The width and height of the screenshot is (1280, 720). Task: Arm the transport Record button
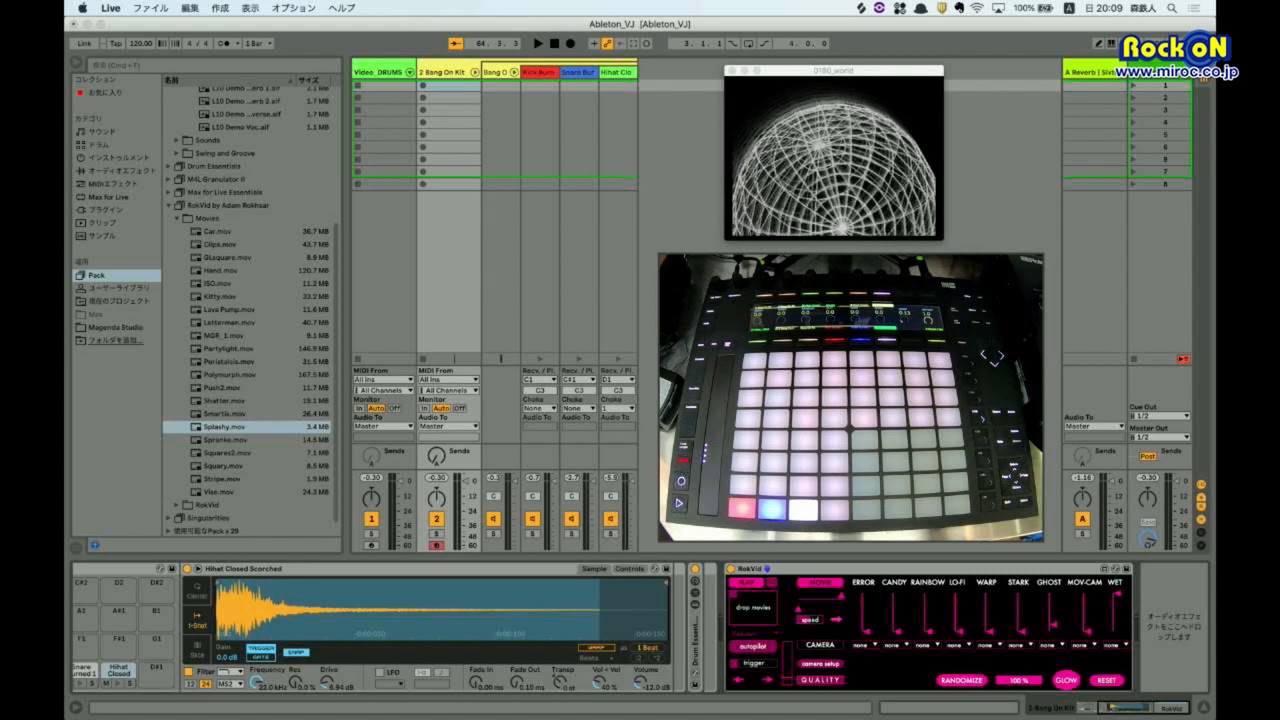(x=570, y=43)
